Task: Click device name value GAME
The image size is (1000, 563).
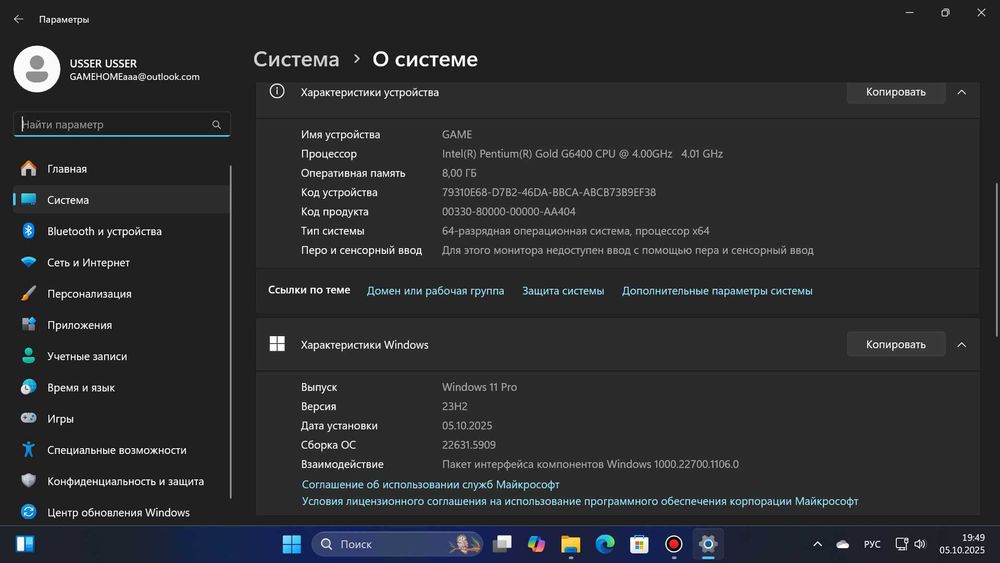Action: (457, 135)
